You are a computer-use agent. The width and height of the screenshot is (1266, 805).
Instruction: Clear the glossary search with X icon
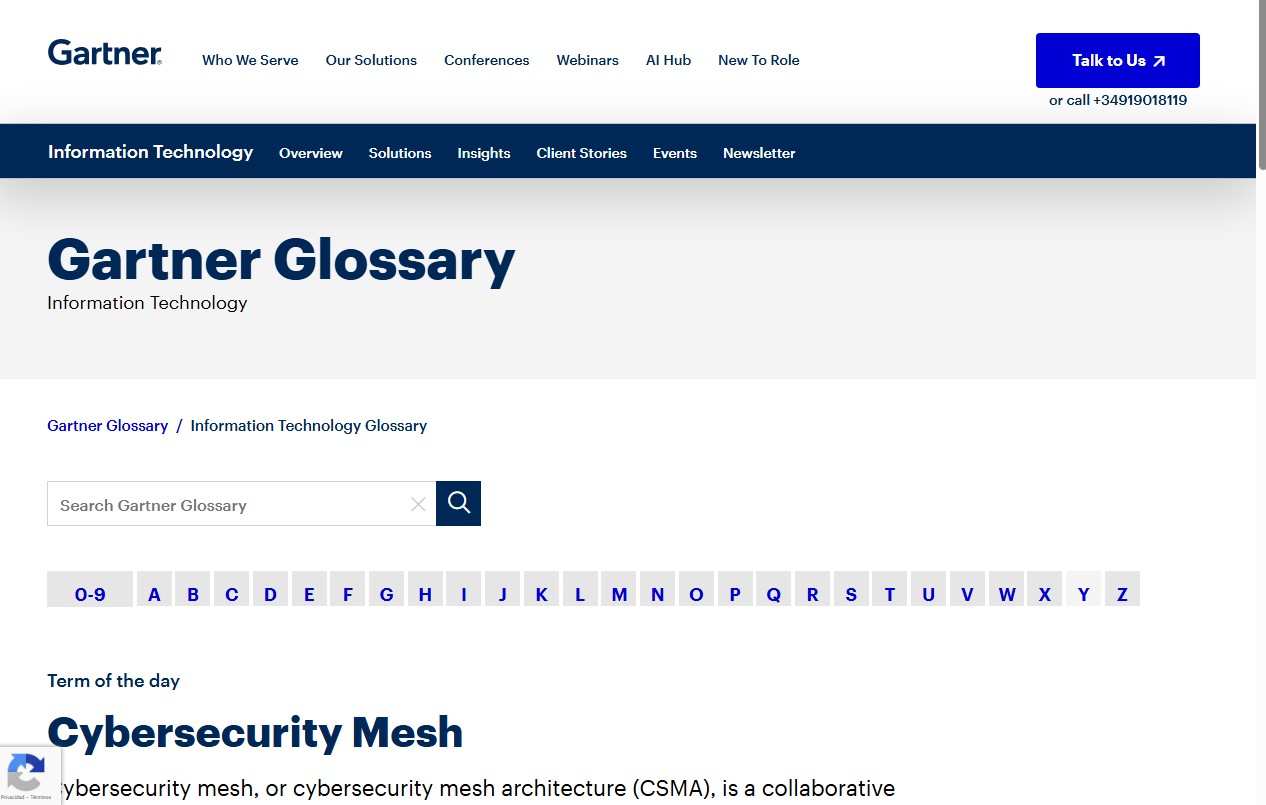tap(418, 504)
